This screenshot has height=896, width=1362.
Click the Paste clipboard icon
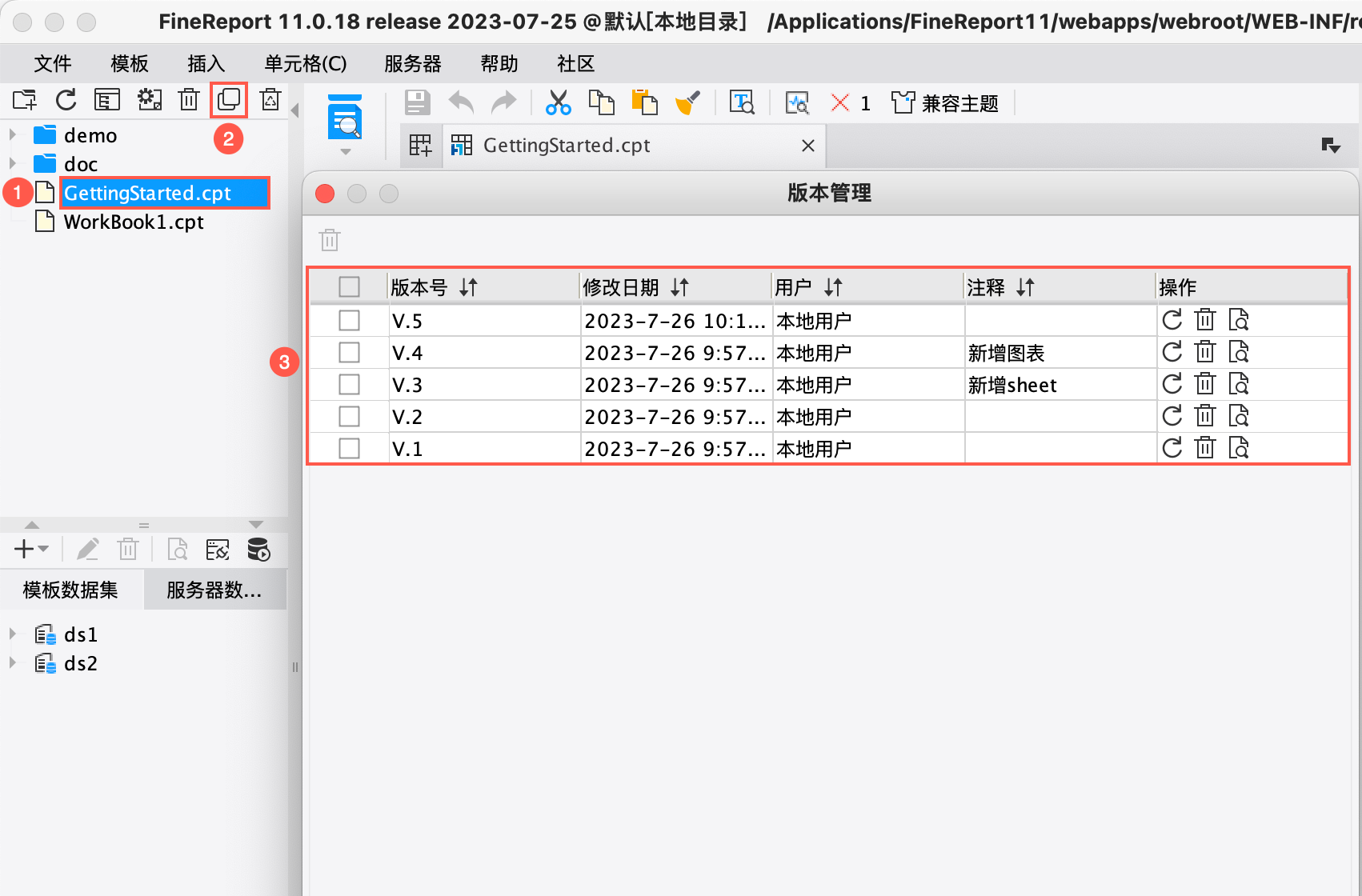(x=644, y=102)
